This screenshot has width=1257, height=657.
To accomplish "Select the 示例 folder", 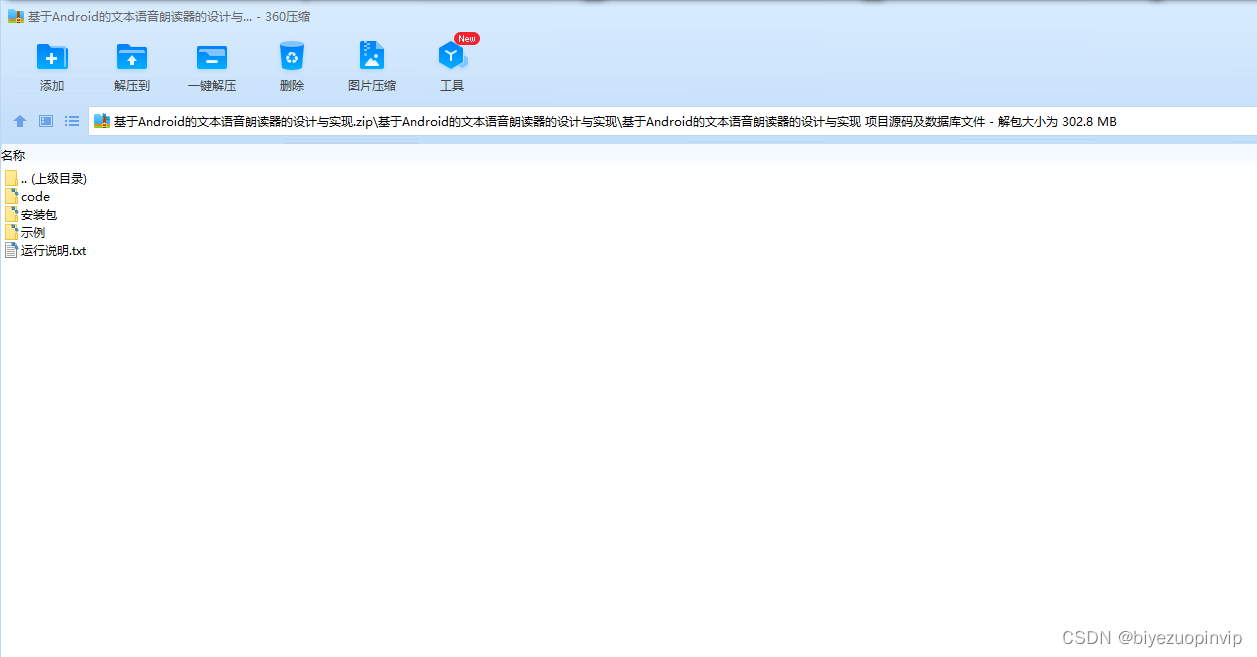I will click(25, 232).
